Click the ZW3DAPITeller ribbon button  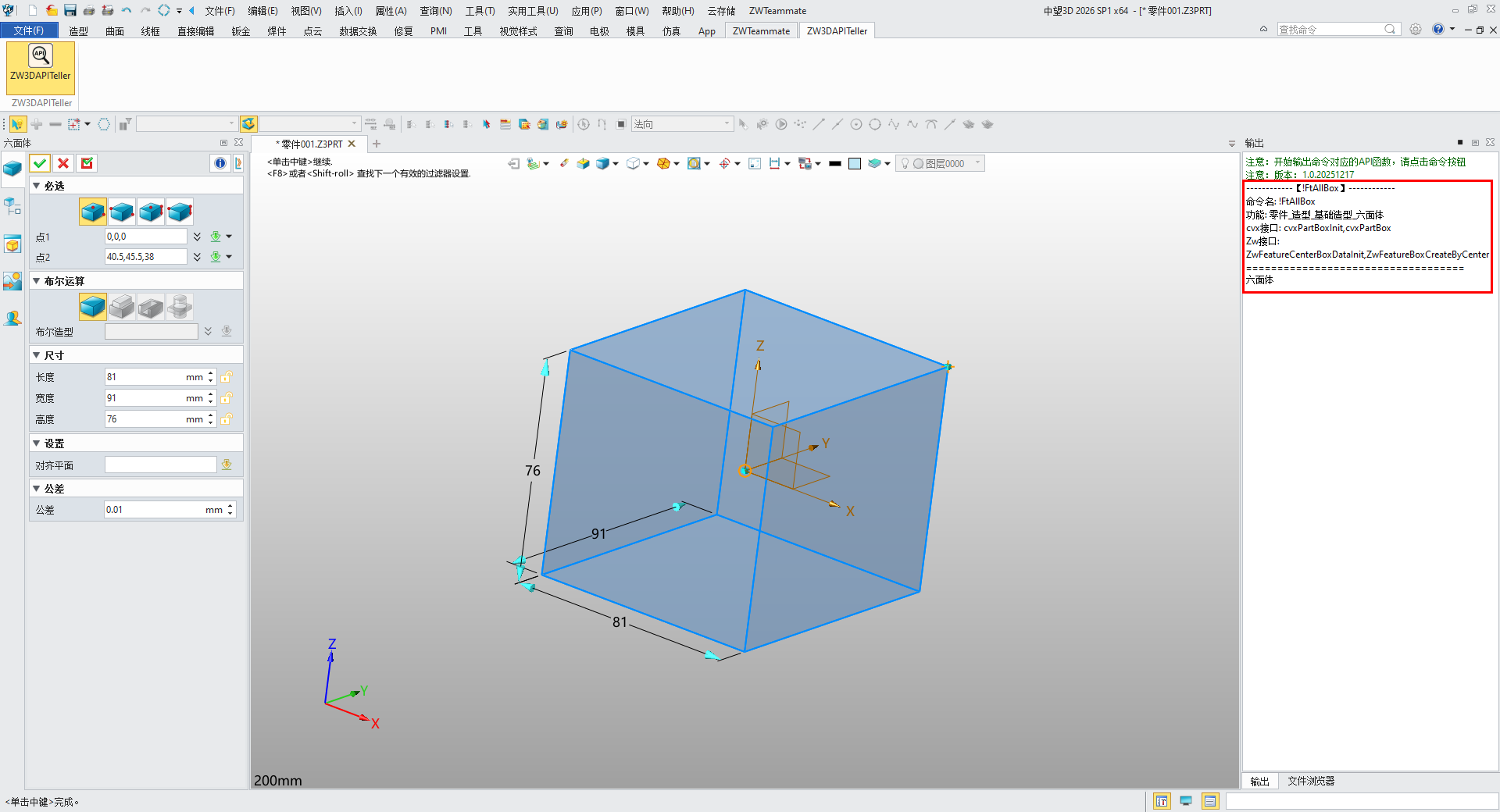pos(41,63)
